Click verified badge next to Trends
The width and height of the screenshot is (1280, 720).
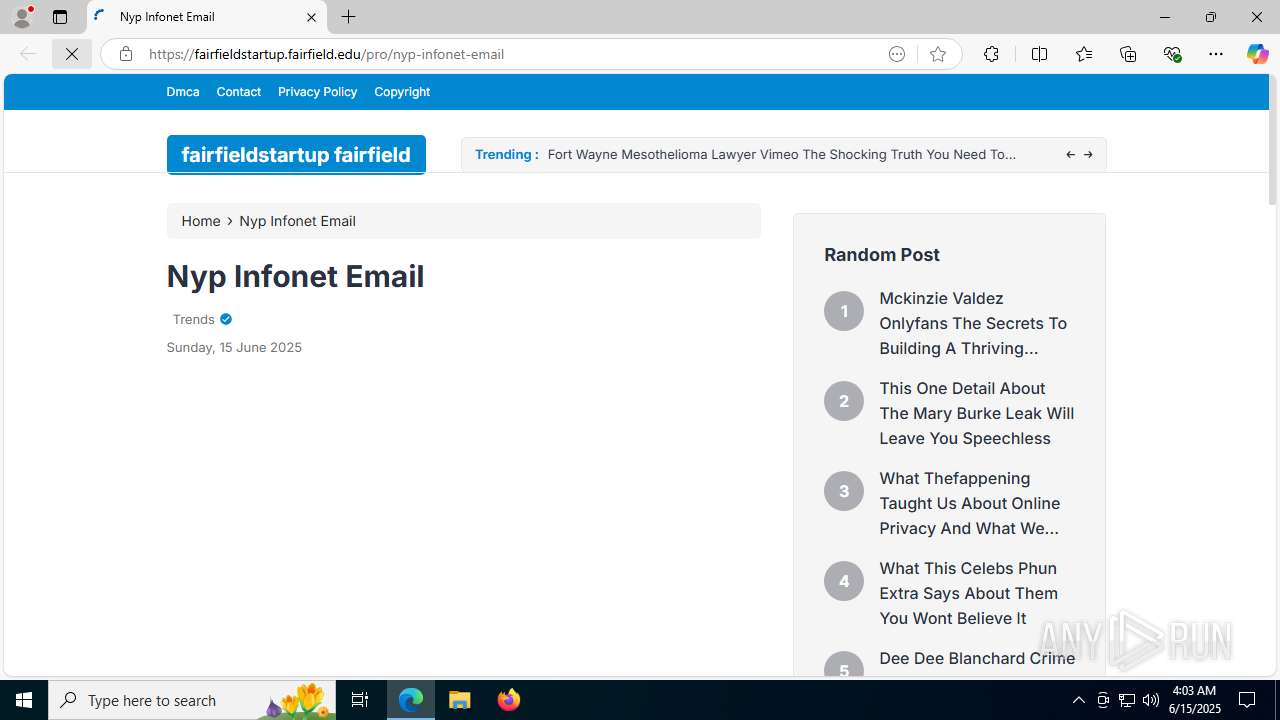coord(226,319)
